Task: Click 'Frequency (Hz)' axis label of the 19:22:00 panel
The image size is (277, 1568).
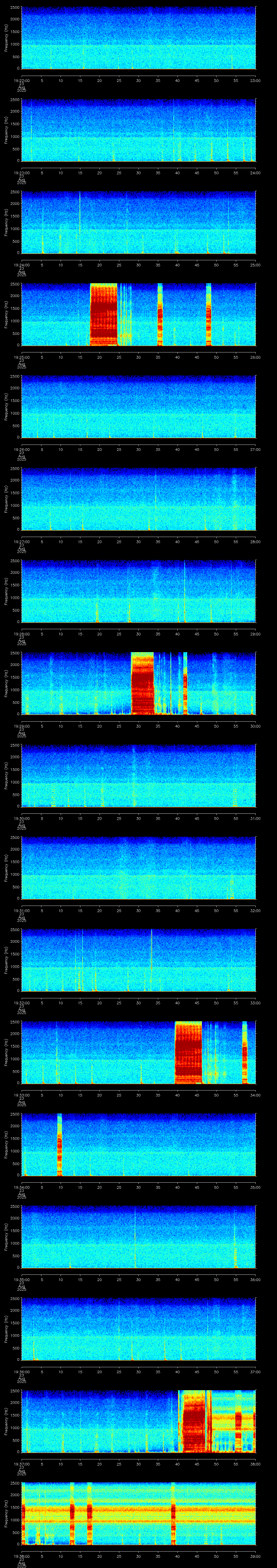Action: [6, 38]
